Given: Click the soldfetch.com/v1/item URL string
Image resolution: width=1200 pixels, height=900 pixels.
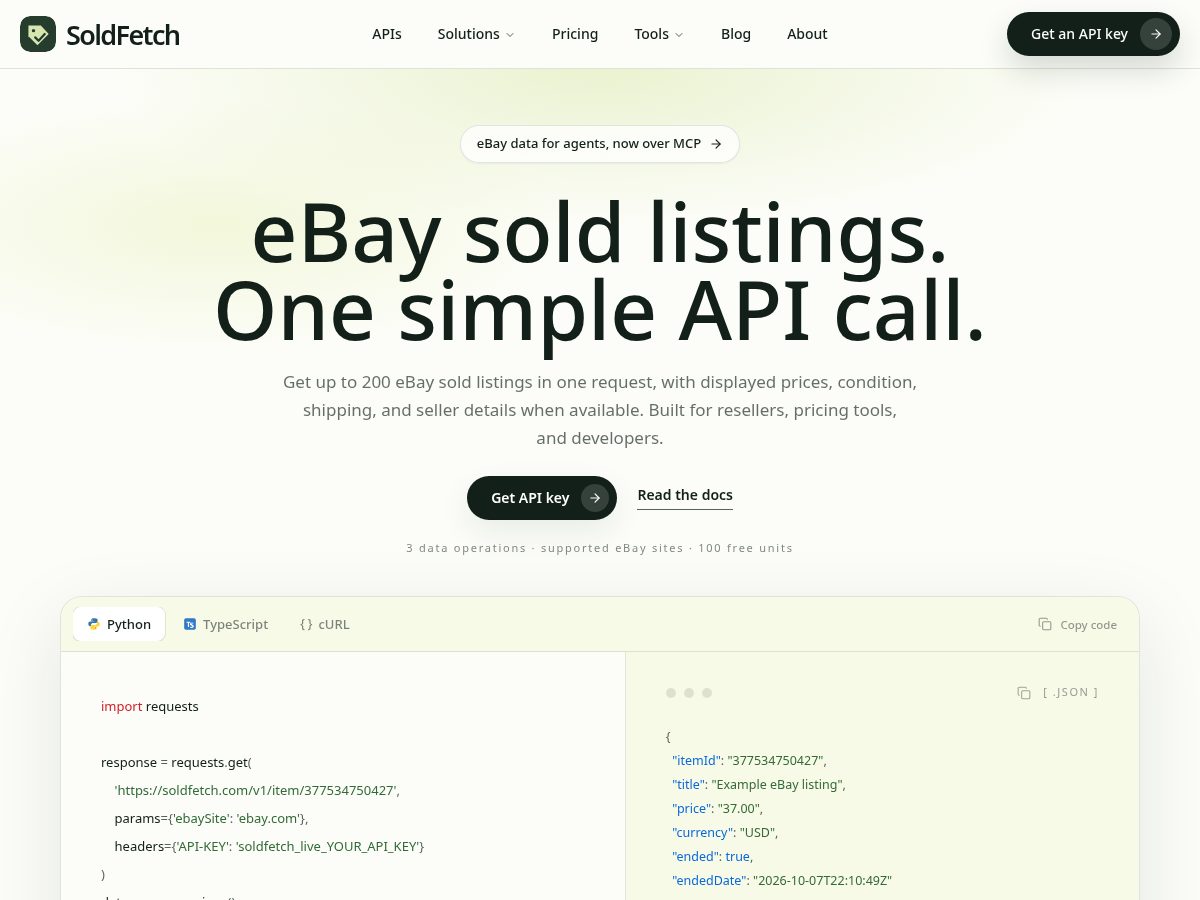Looking at the screenshot, I should [x=257, y=790].
